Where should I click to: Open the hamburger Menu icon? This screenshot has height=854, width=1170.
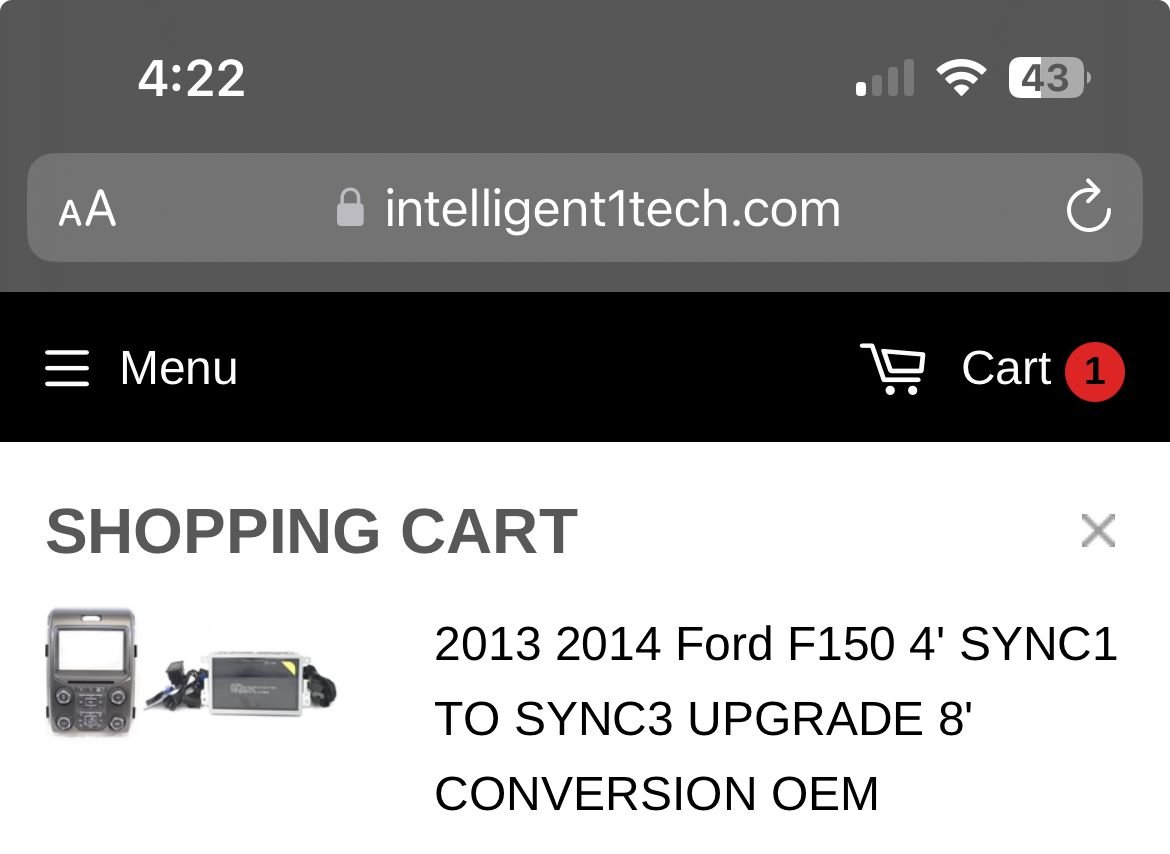pyautogui.click(x=66, y=368)
